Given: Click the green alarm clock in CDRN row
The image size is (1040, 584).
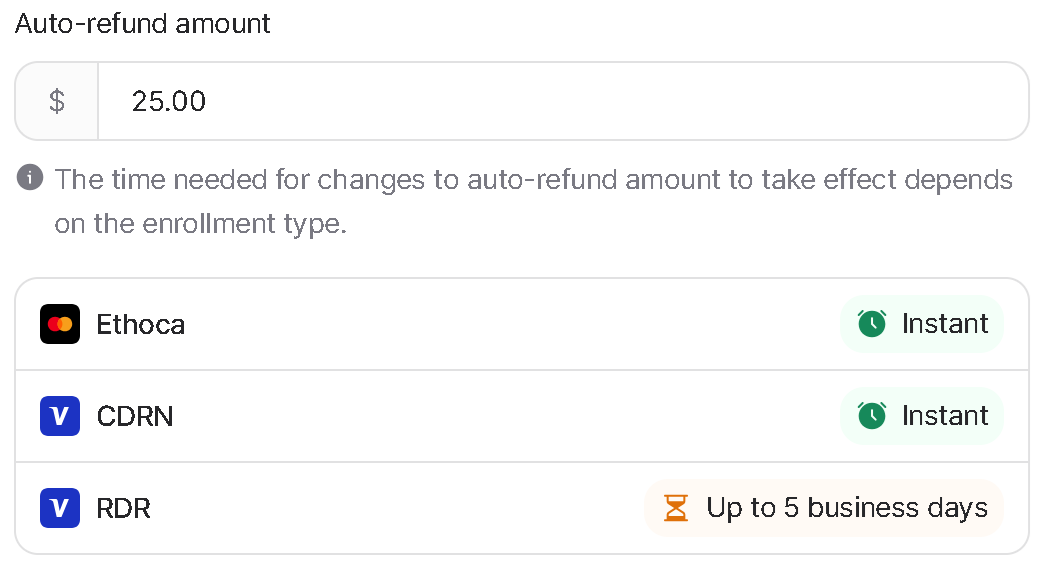Looking at the screenshot, I should [x=872, y=416].
